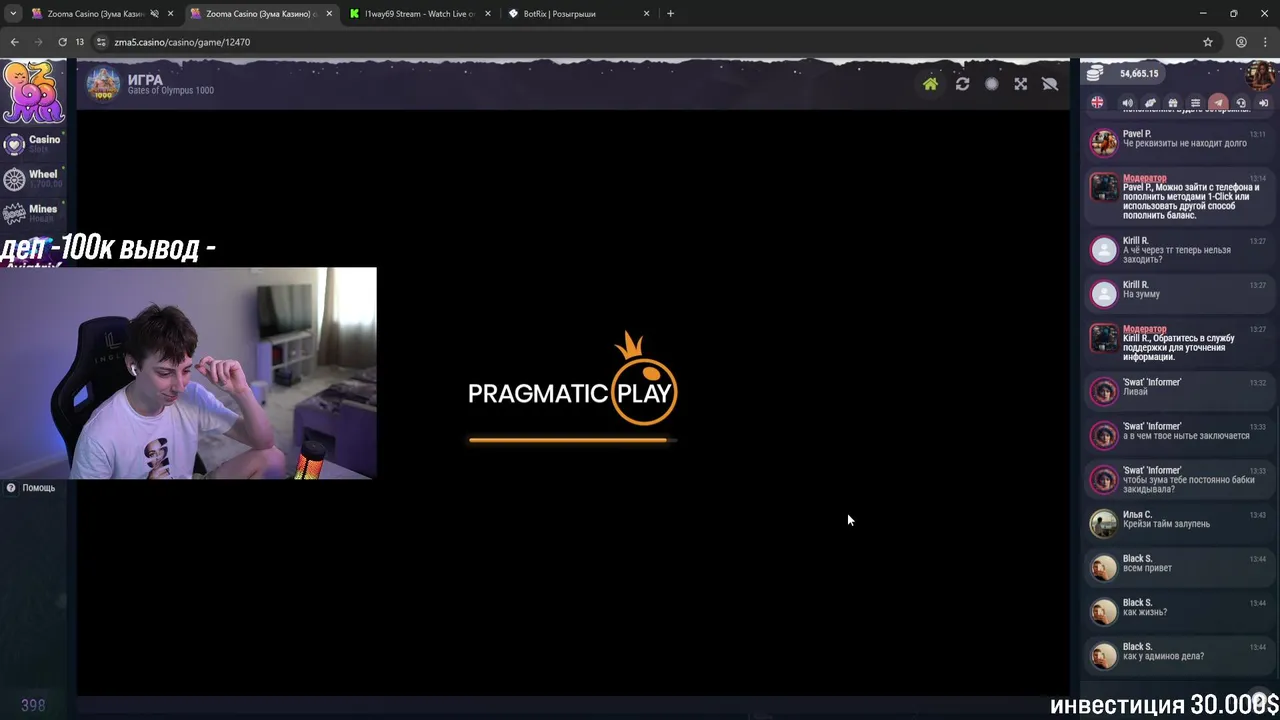The height and width of the screenshot is (720, 1280).
Task: Click the Илья С. avatar in chat
Action: (x=1104, y=523)
